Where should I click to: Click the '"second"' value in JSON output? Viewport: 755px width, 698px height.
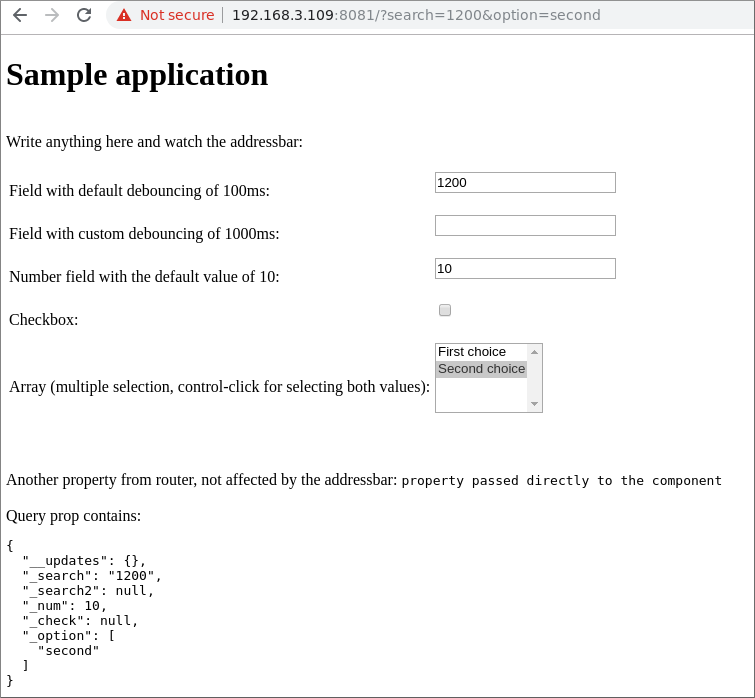(68, 651)
